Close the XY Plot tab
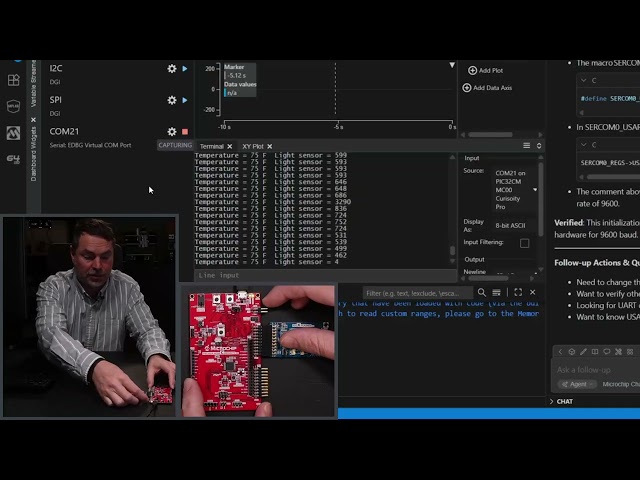Screen dimensions: 640x480 (x=270, y=146)
